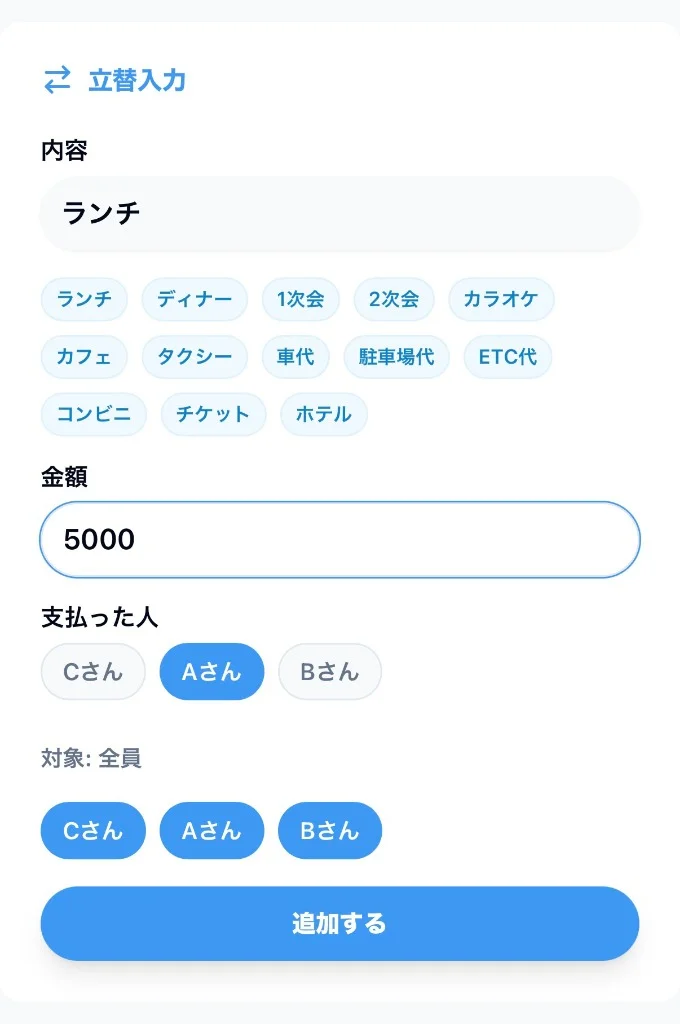Select the ディナー category chip

click(x=195, y=299)
